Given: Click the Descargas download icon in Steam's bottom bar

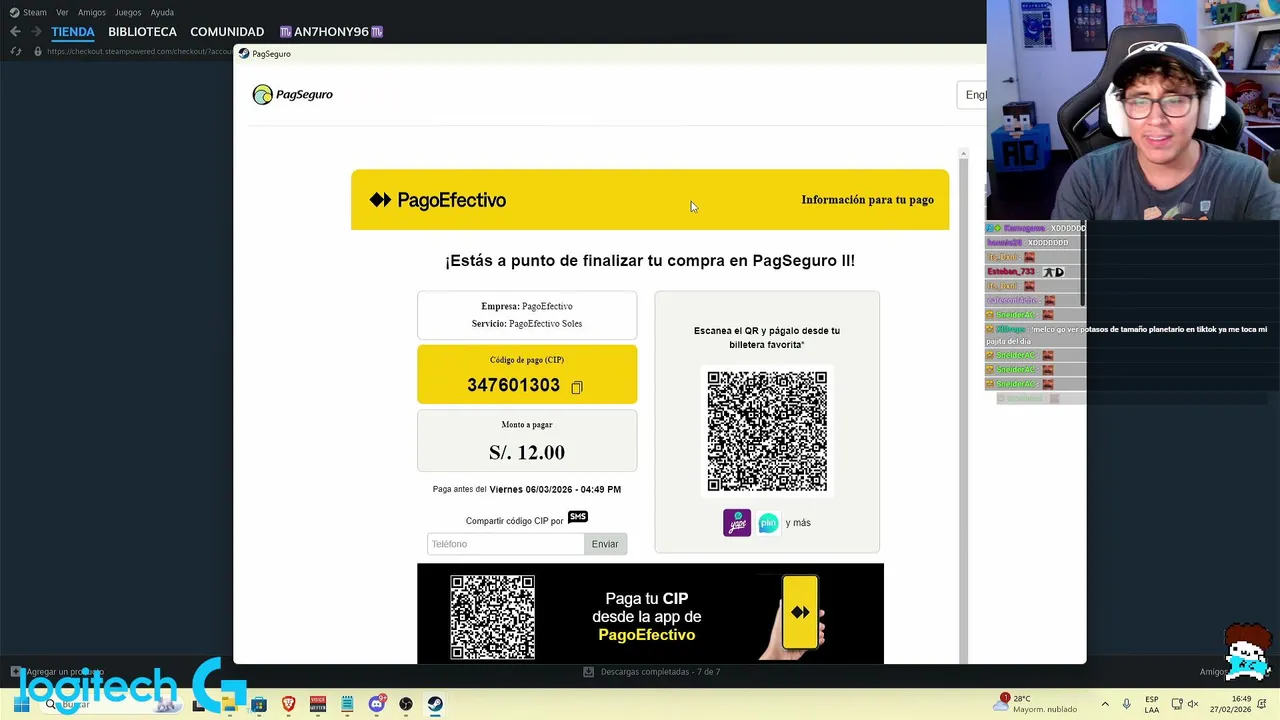Looking at the screenshot, I should click(589, 672).
